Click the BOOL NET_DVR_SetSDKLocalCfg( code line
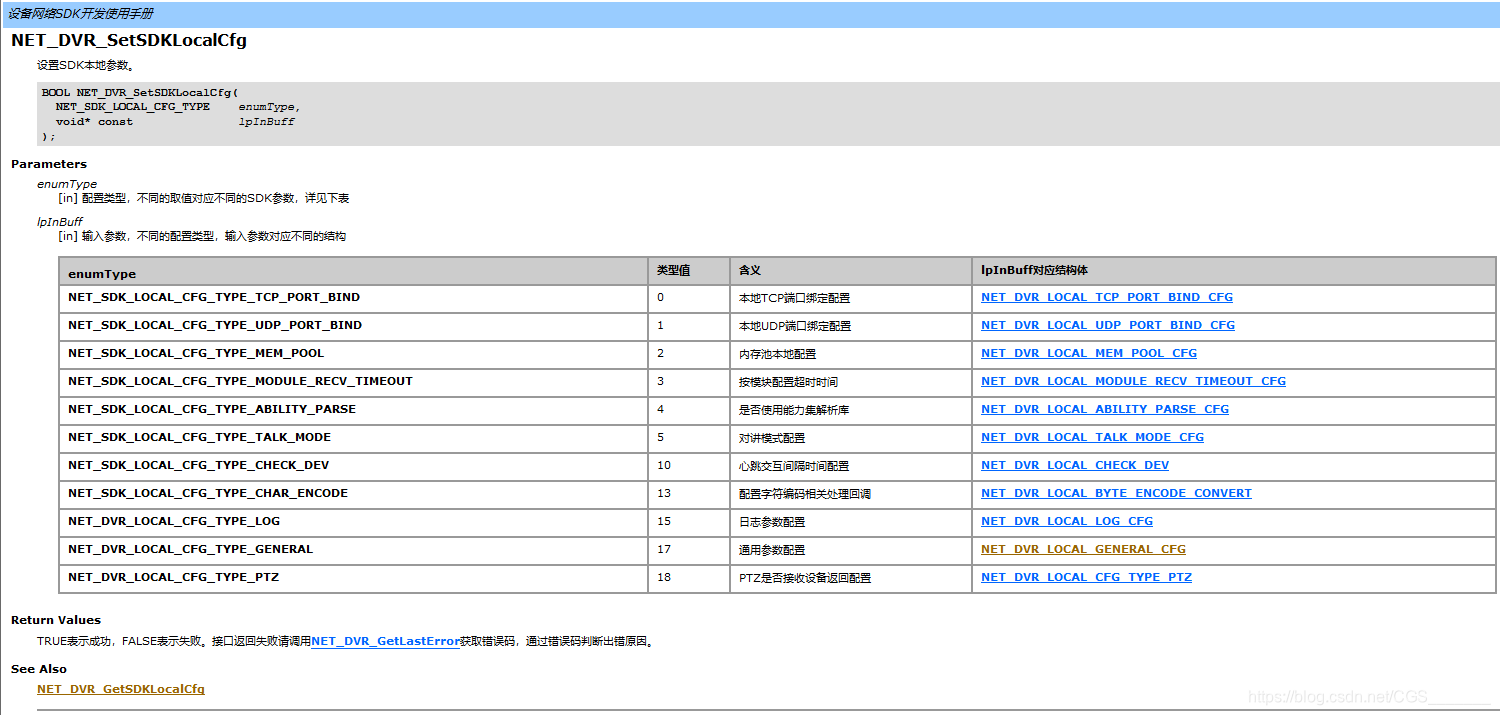This screenshot has height=715, width=1500. tap(140, 92)
